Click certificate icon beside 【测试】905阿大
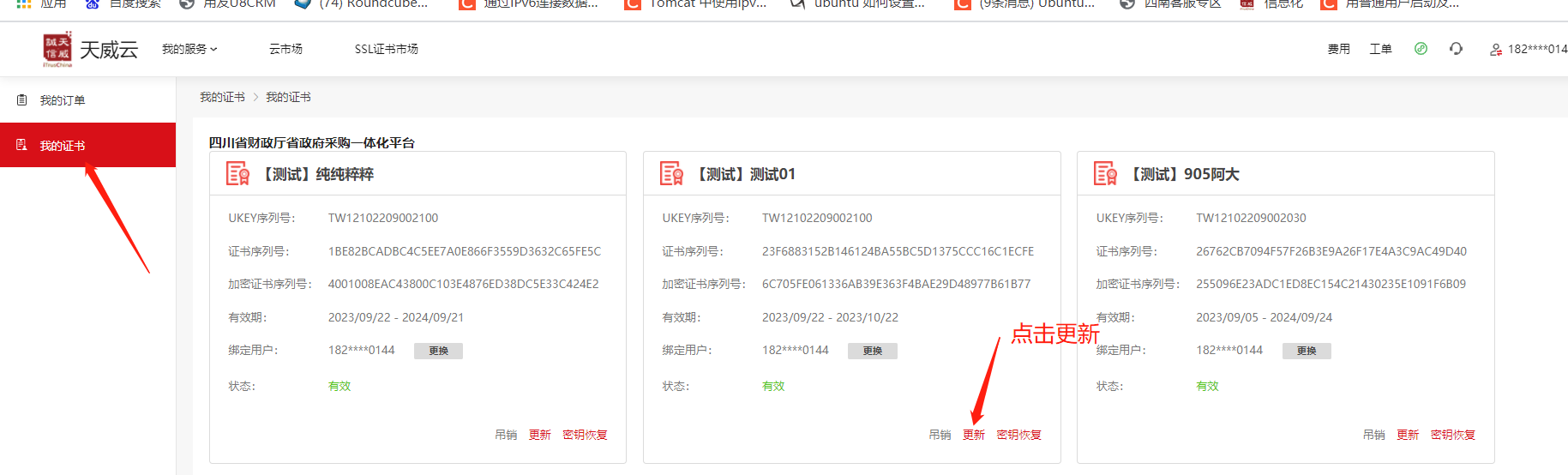1568x475 pixels. tap(1105, 174)
